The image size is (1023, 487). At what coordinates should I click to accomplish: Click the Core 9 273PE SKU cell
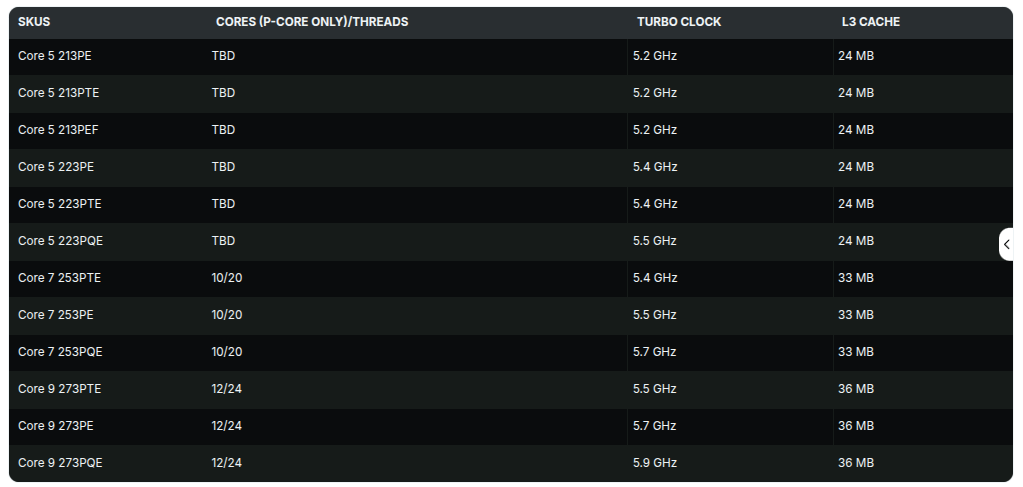(x=56, y=426)
